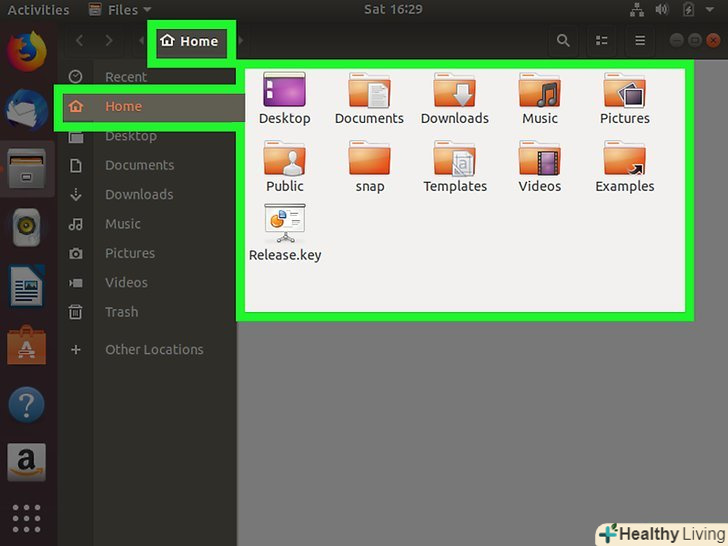728x546 pixels.
Task: Expand the system menu arrow
Action: 710,10
